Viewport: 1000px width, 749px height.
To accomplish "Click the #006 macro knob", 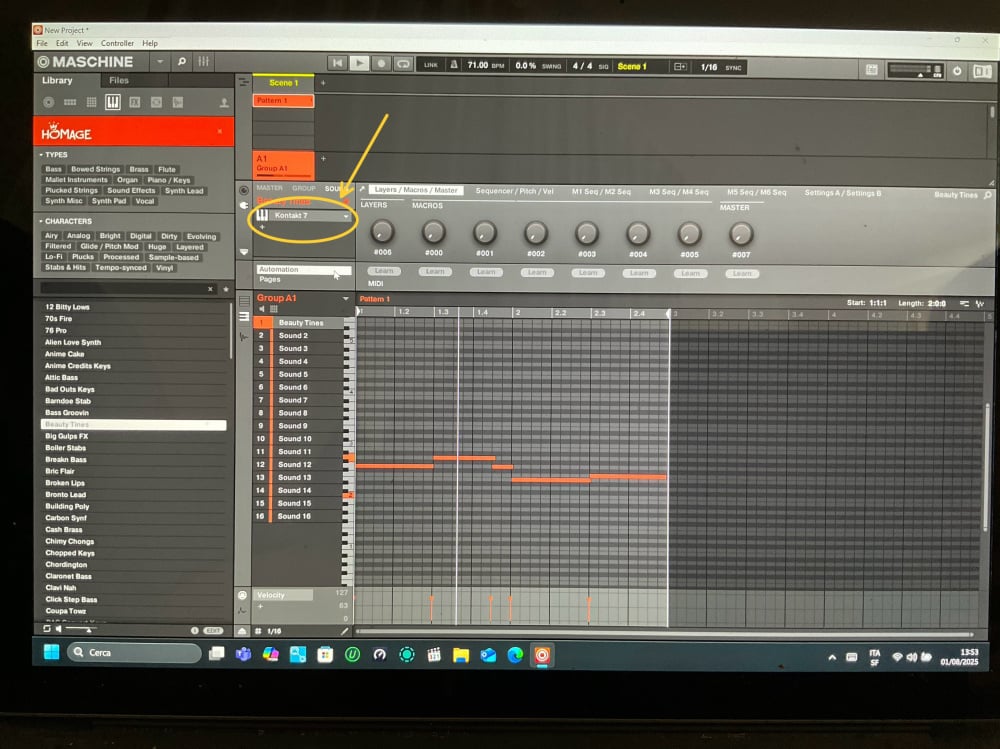I will point(381,232).
